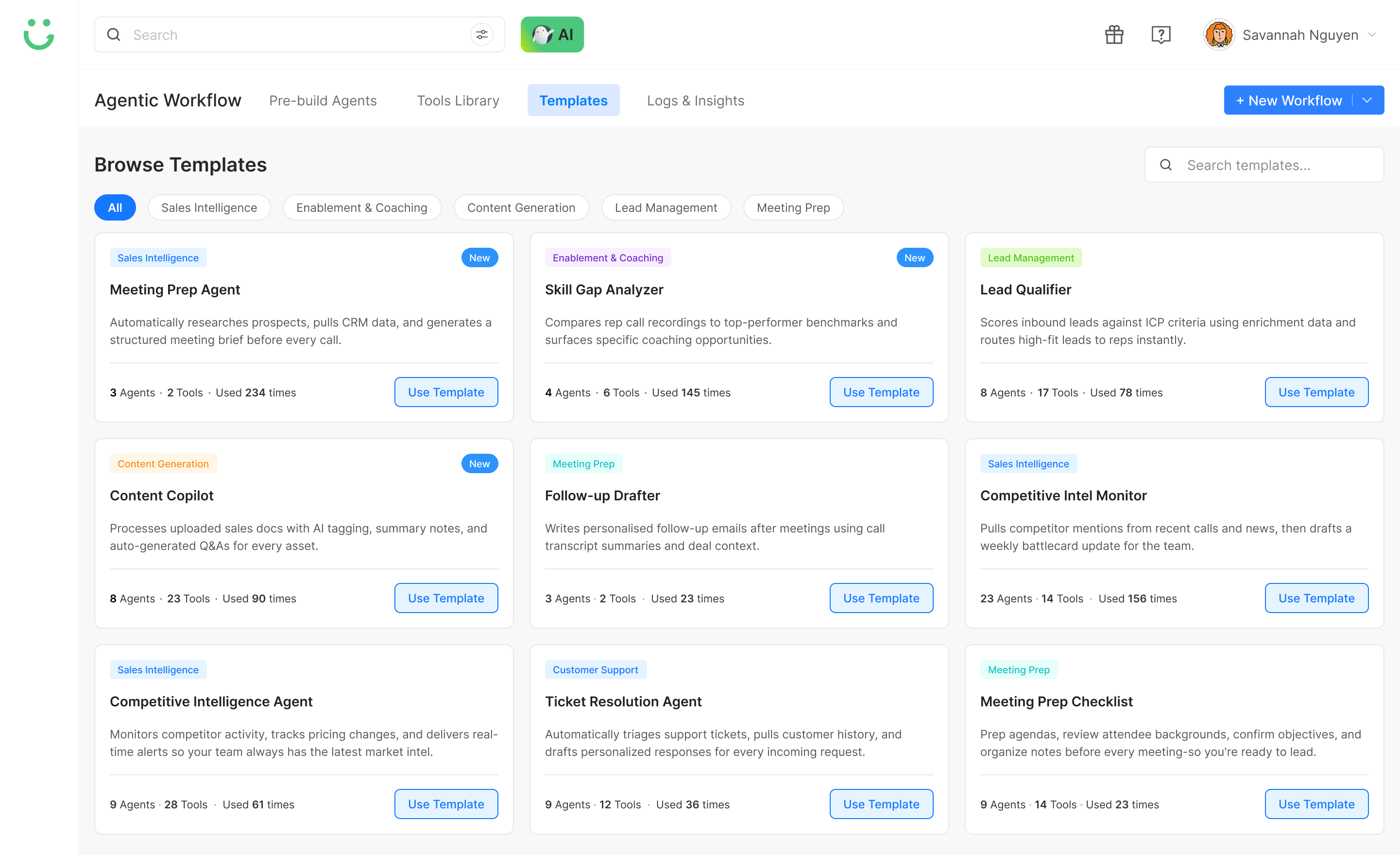Viewport: 1400px width, 855px height.
Task: Select the All filter chip
Action: coord(115,207)
